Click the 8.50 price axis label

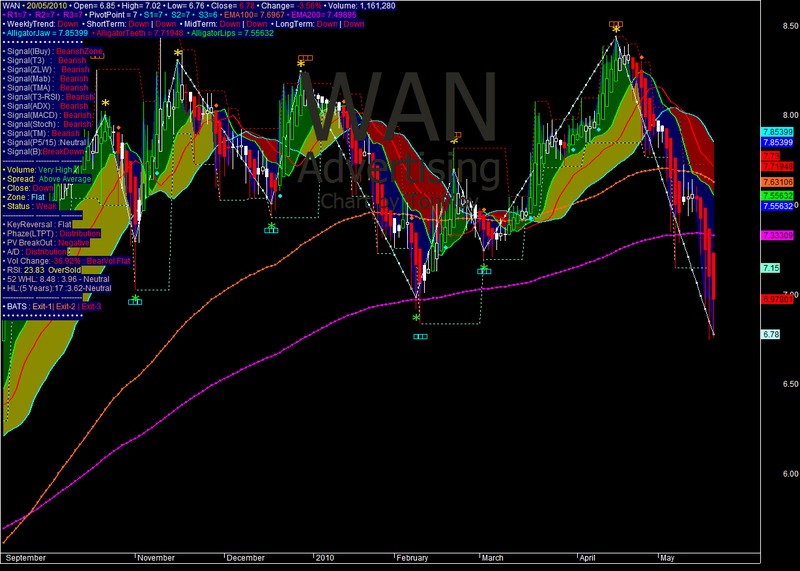click(x=790, y=26)
